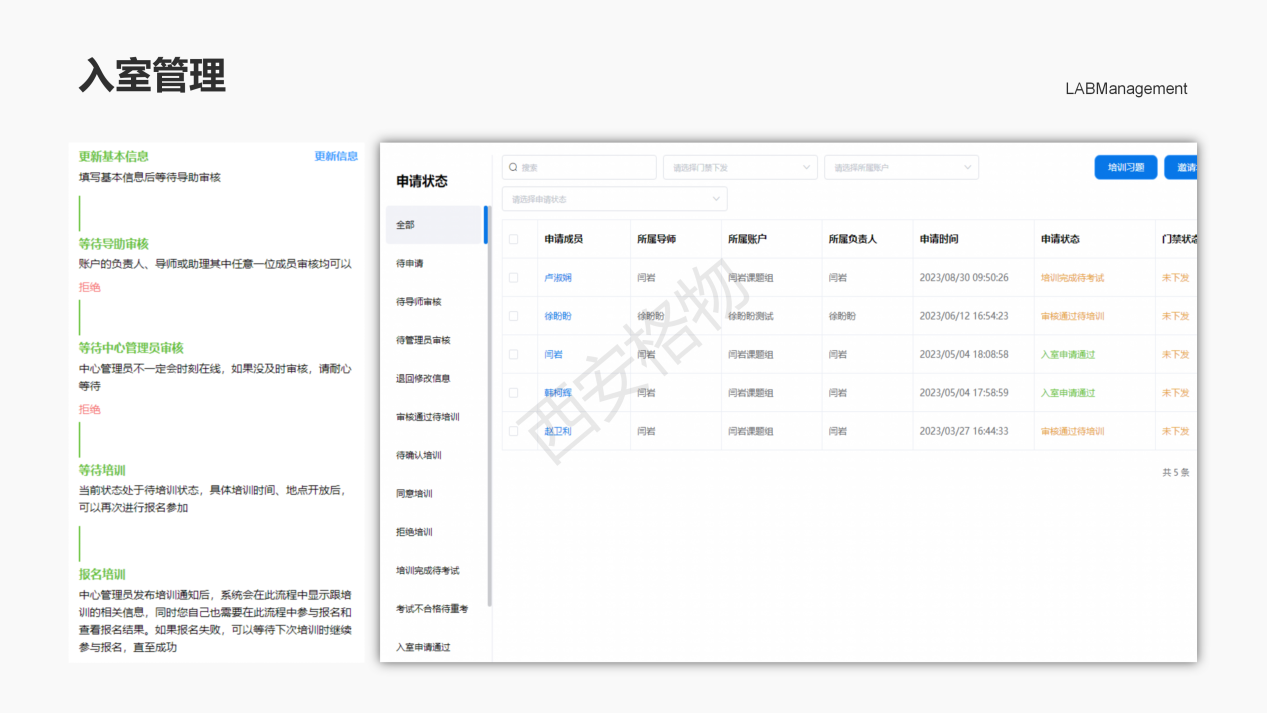Screen dimensions: 1267x713
Task: Click the 更新信息 link
Action: point(335,156)
